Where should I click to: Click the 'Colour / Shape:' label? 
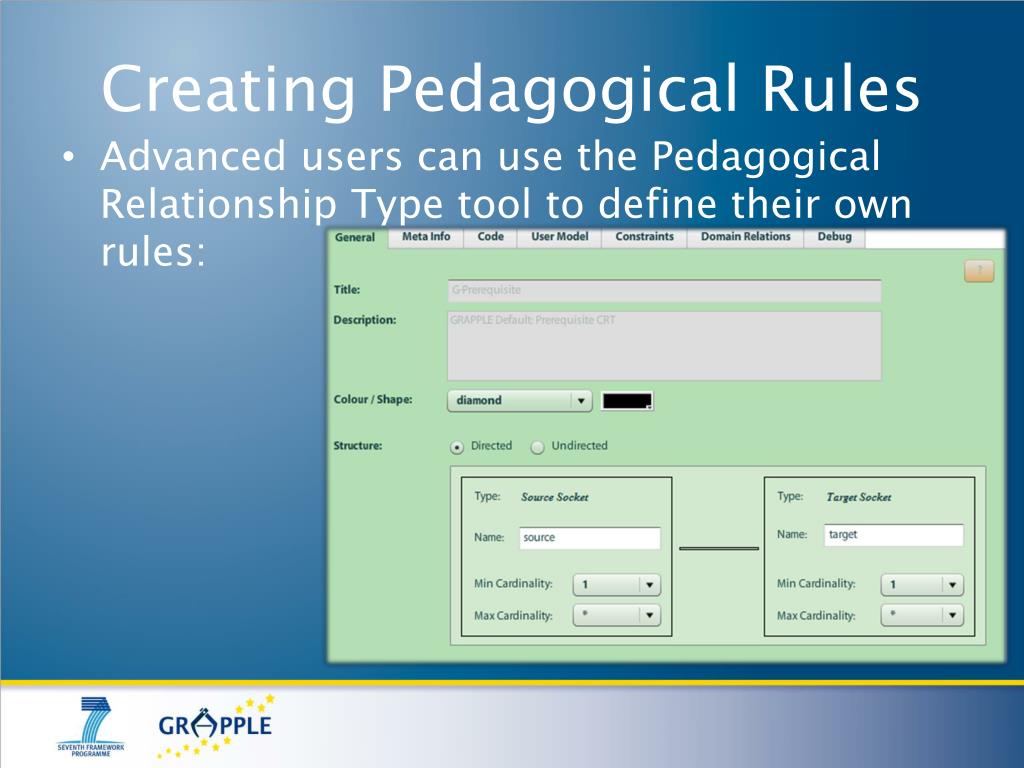(x=373, y=399)
